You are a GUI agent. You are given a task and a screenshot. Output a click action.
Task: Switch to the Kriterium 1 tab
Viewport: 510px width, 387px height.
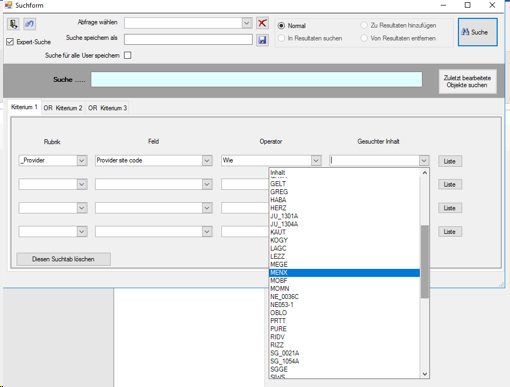pos(24,107)
